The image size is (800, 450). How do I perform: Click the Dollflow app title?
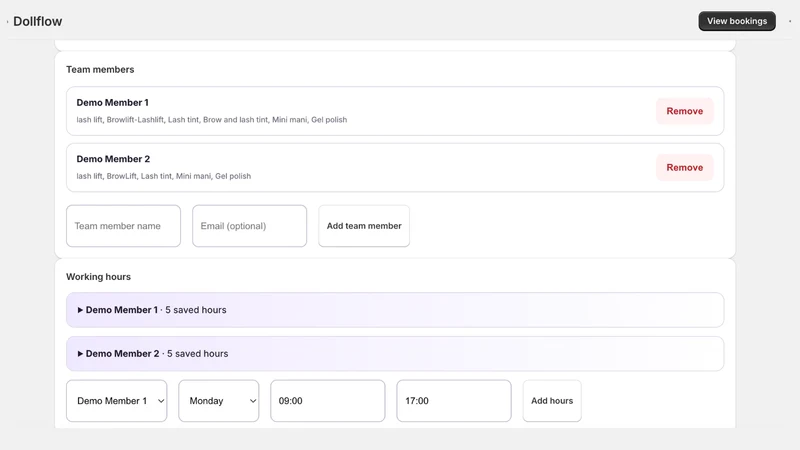37,21
